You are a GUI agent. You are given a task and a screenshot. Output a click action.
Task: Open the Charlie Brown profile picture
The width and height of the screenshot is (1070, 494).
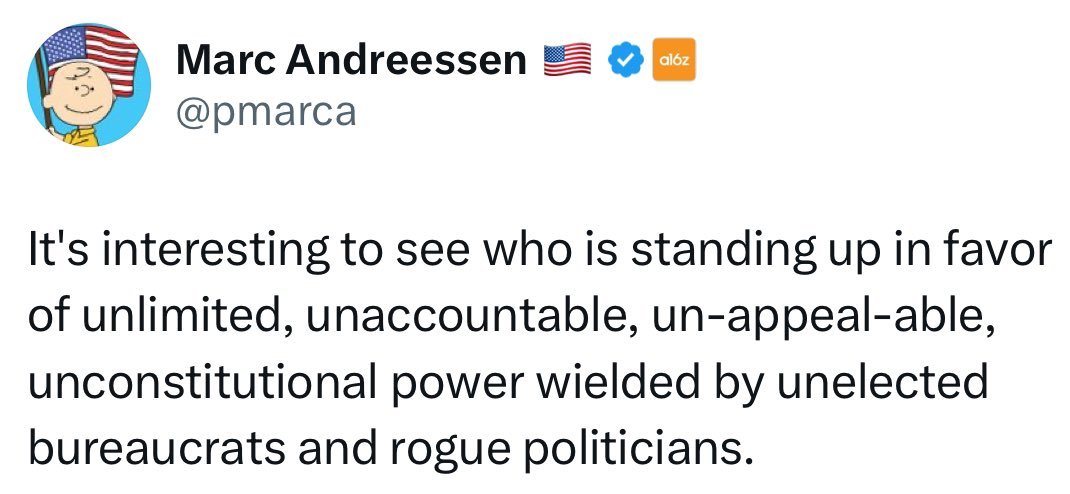point(89,85)
